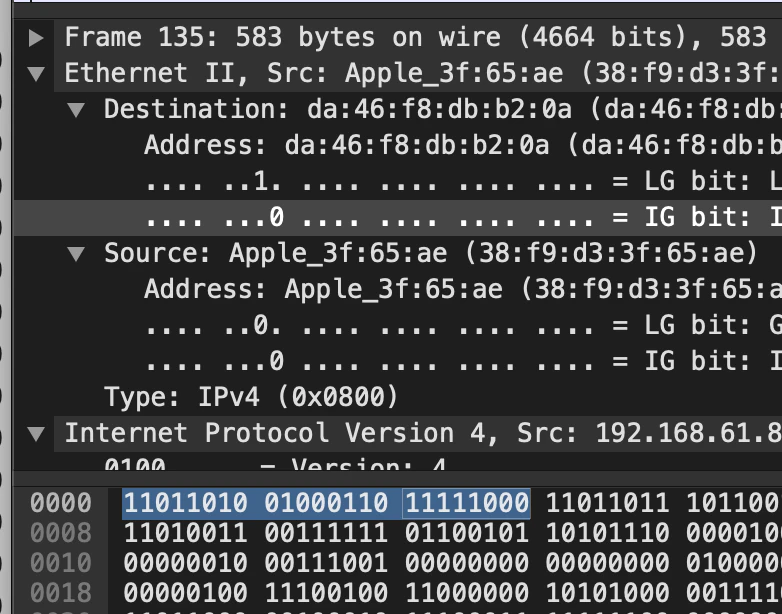Select the Destination LG bit row
This screenshot has width=782, height=614.
(398, 182)
